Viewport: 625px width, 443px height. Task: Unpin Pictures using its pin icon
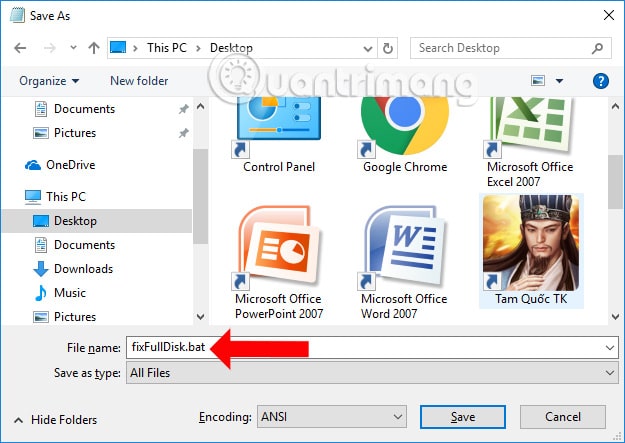pos(183,133)
